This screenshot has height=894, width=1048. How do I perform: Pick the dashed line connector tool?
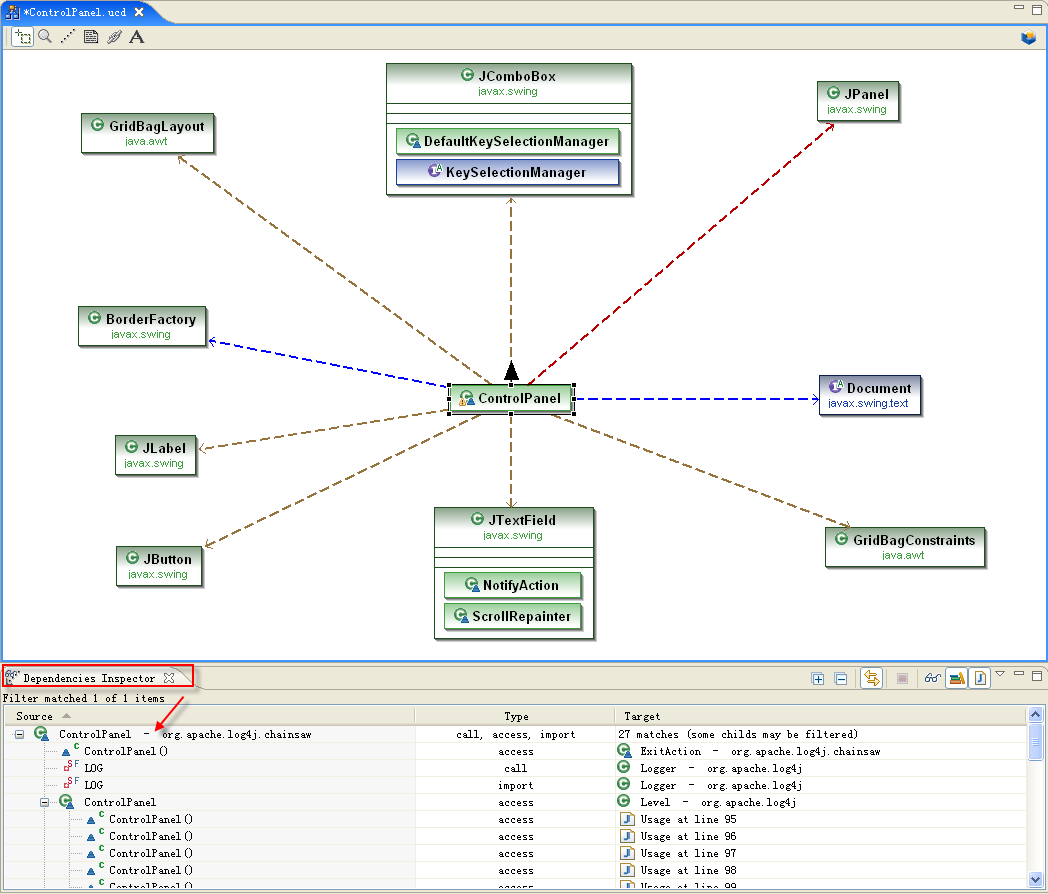pyautogui.click(x=68, y=37)
